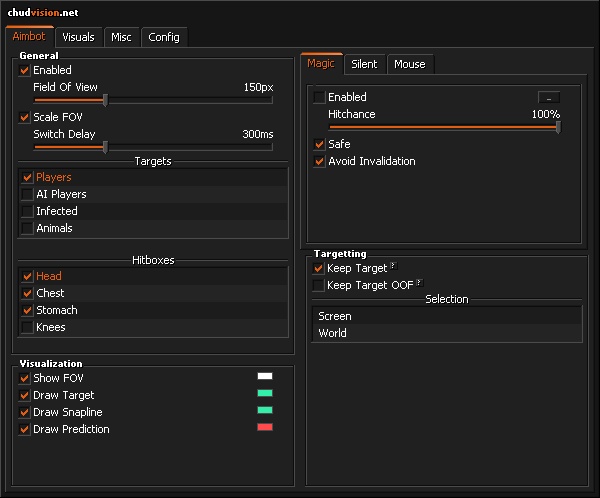Image resolution: width=600 pixels, height=498 pixels.
Task: Select the Silent sub-tab
Action: click(x=364, y=64)
